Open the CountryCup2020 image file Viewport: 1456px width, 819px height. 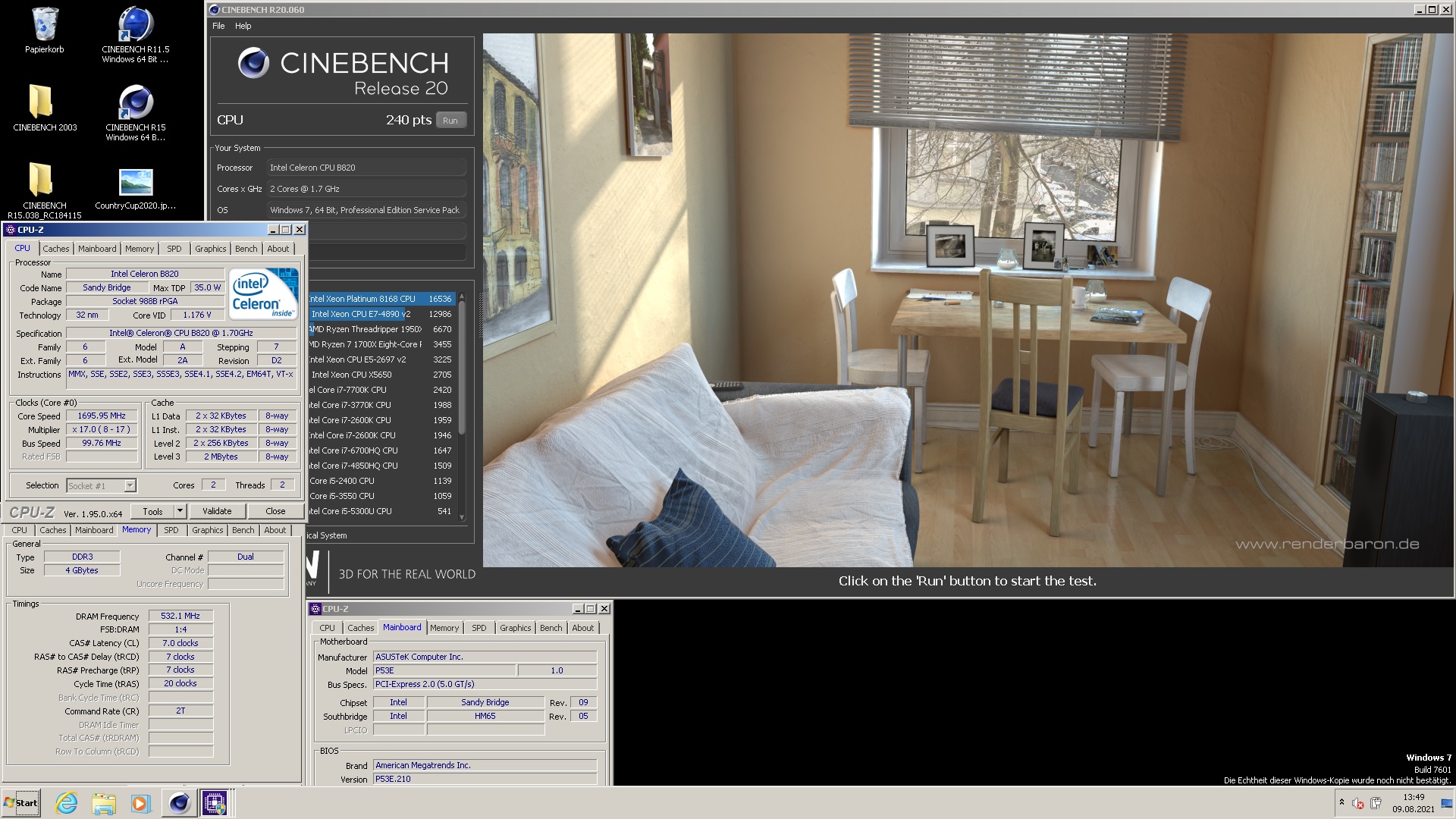click(136, 188)
